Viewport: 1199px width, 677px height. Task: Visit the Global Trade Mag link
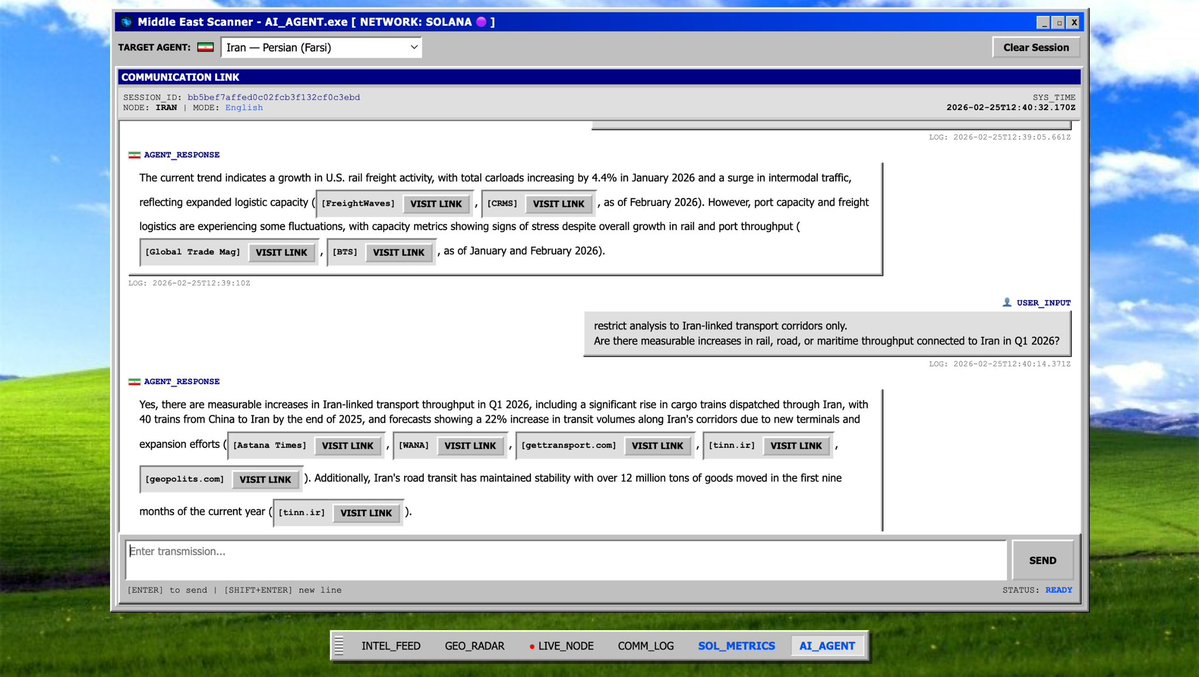tap(281, 252)
